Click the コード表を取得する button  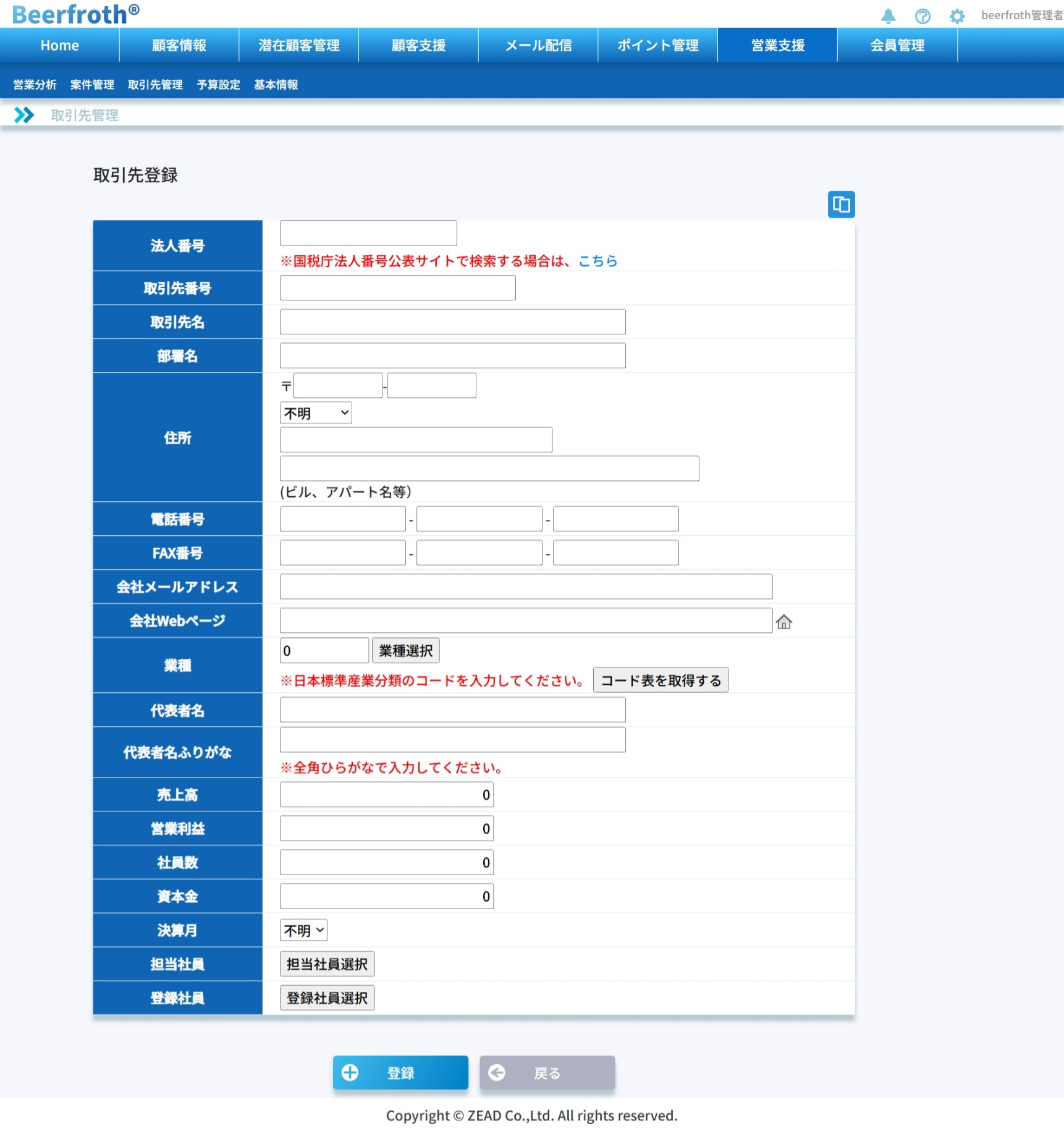661,680
